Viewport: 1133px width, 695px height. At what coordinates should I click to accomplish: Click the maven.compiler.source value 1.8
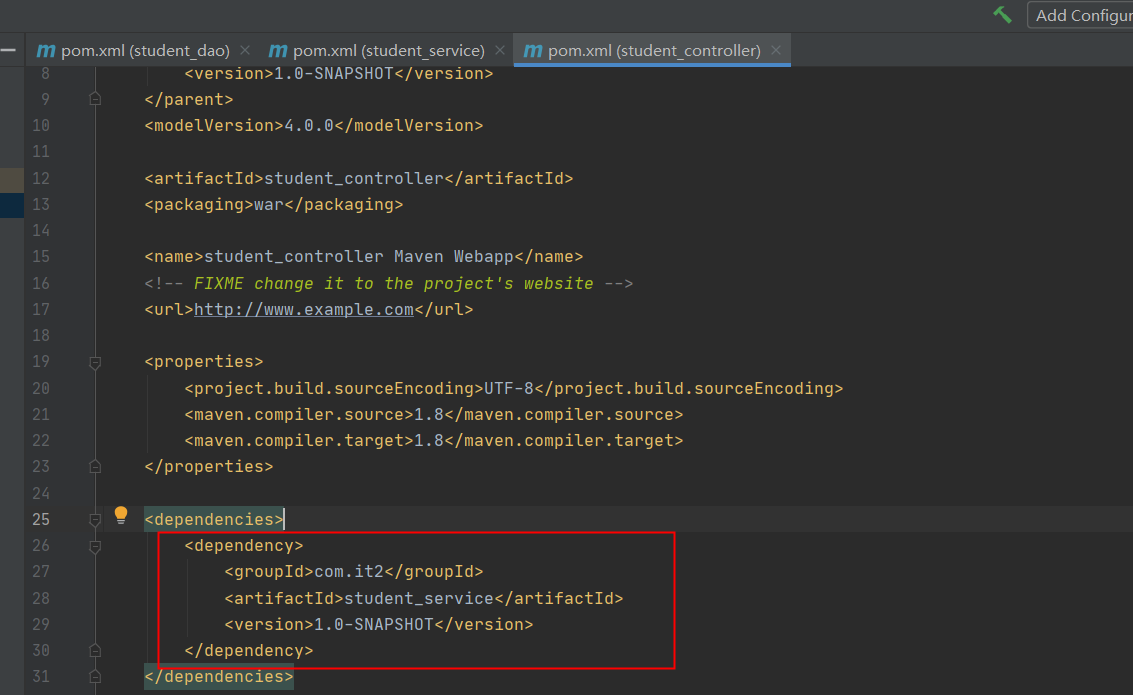(x=428, y=415)
